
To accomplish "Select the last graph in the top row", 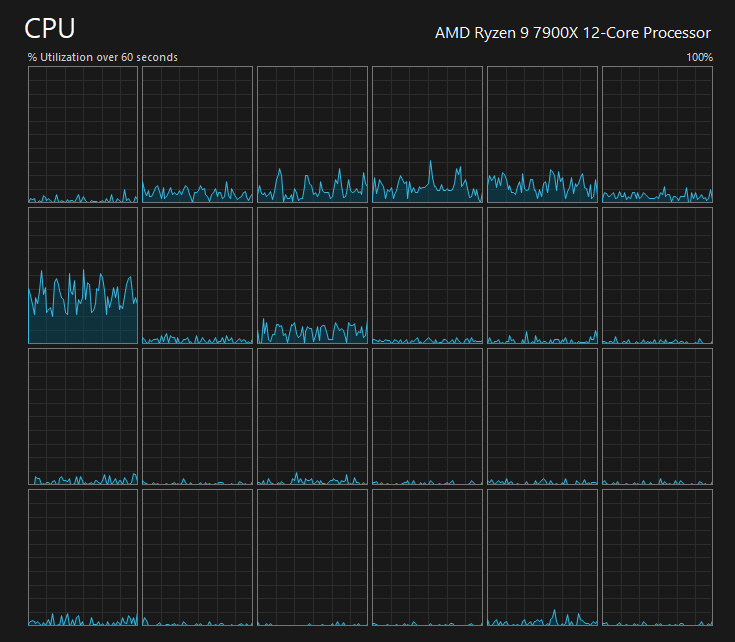I will tap(658, 134).
